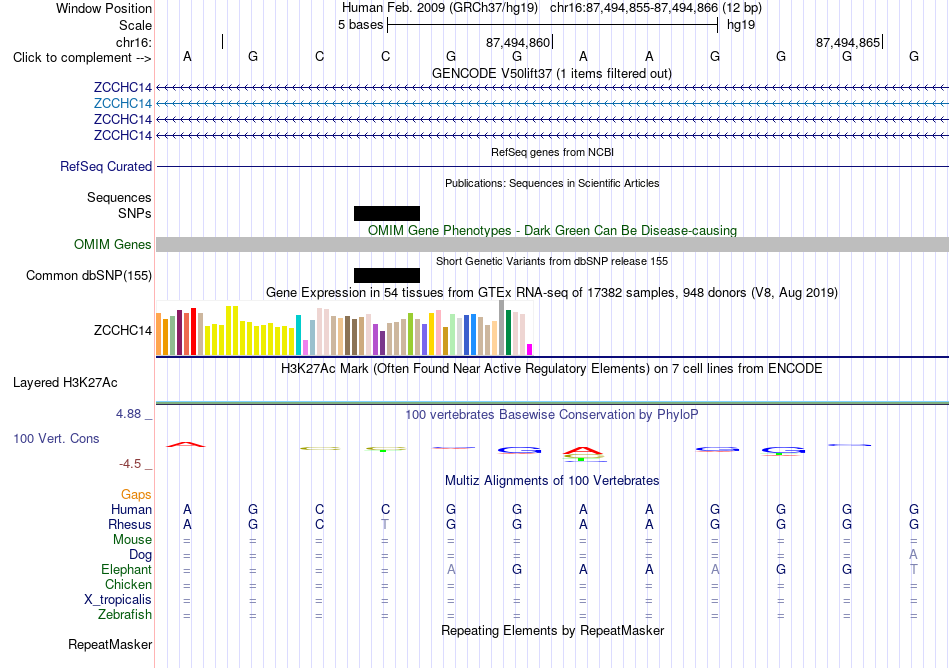Click the Common dbSNP(155) label

pos(89,276)
